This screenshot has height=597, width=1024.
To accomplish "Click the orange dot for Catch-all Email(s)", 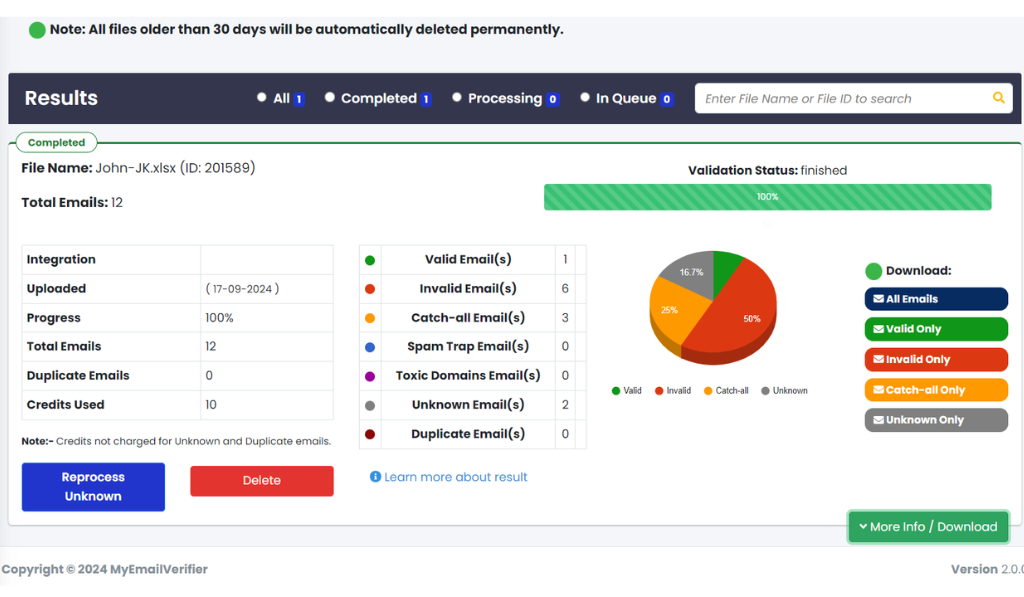I will click(x=370, y=318).
